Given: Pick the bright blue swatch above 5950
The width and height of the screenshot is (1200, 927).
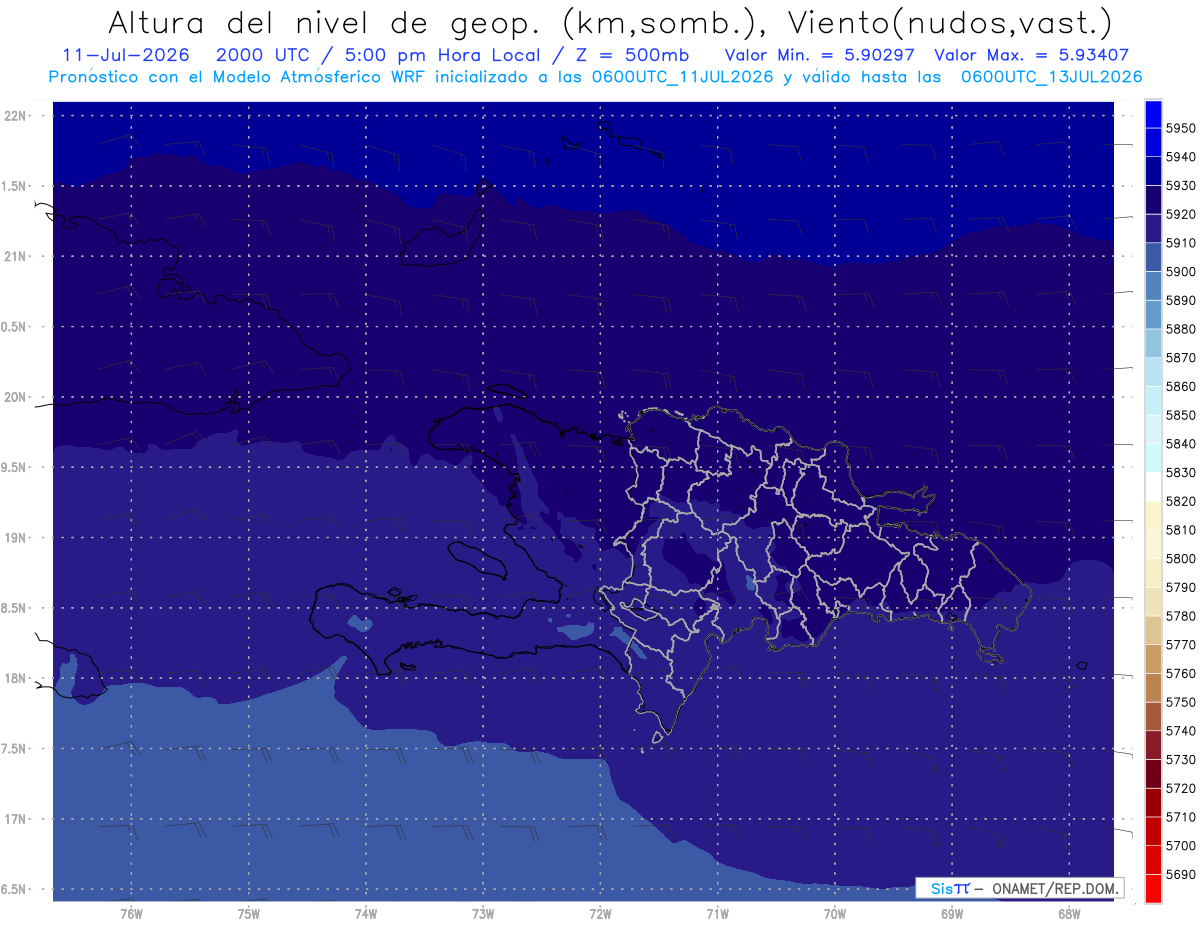Looking at the screenshot, I should pos(1152,114).
